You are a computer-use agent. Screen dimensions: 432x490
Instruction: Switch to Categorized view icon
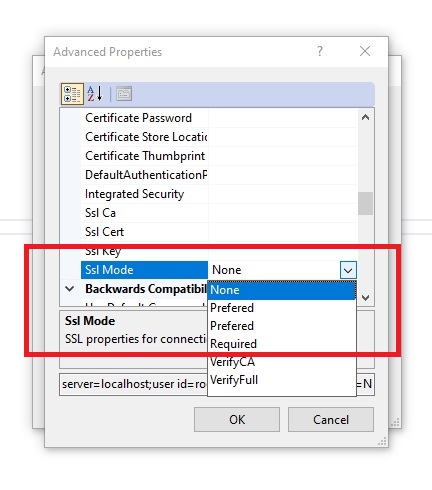point(72,94)
